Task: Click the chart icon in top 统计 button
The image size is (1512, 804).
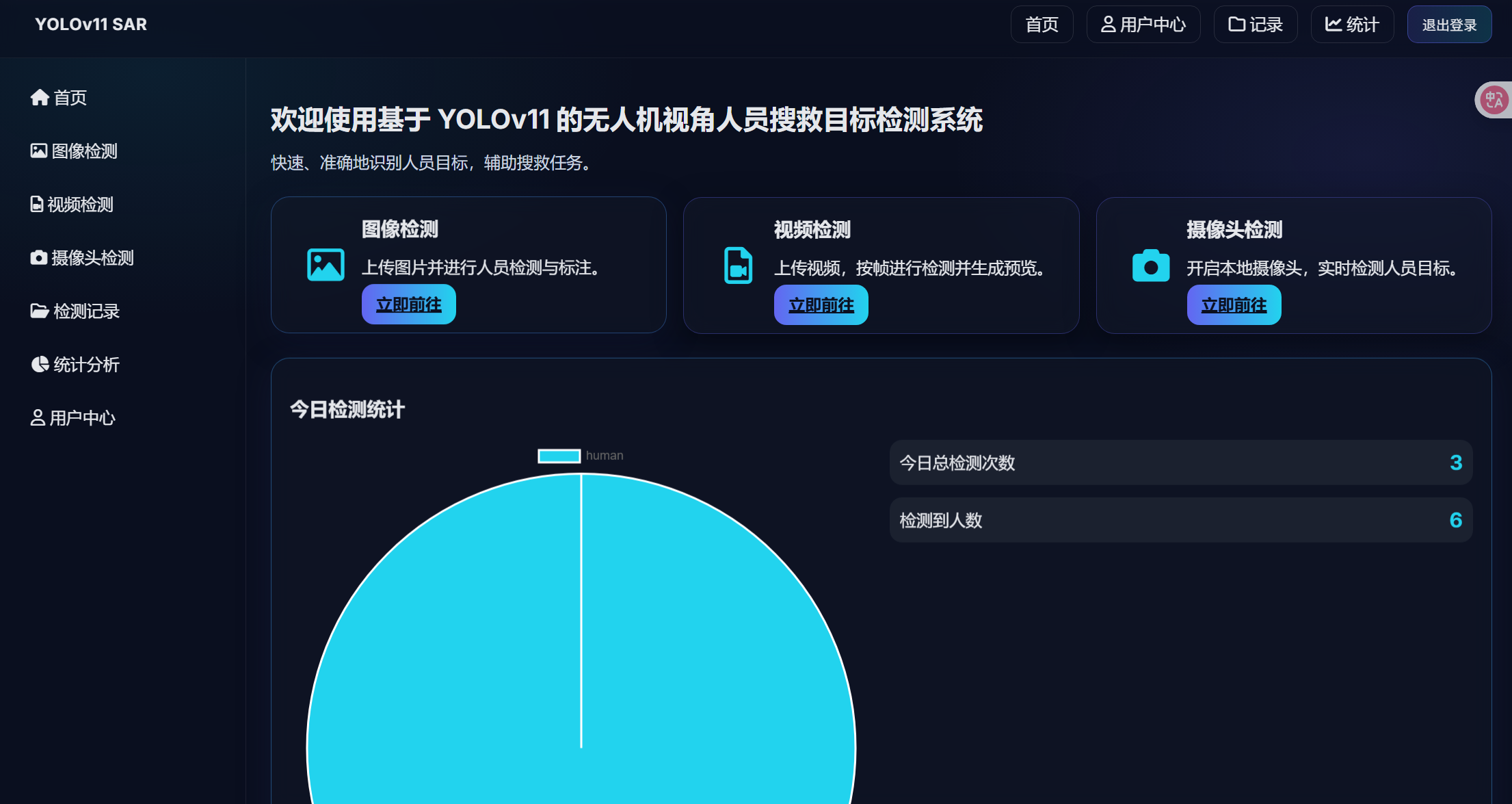Action: coord(1334,25)
